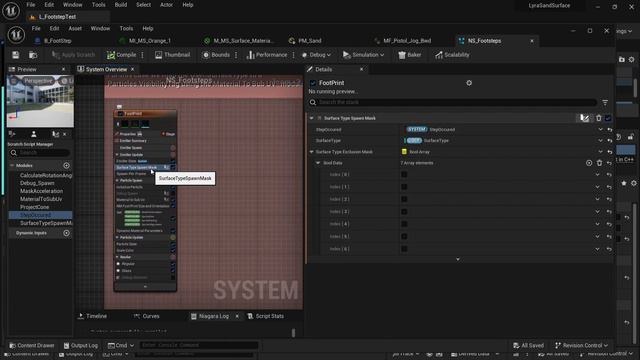Screen dimensions: 640x360
Task: Open the filter icon beside the stack search
Action: point(605,102)
